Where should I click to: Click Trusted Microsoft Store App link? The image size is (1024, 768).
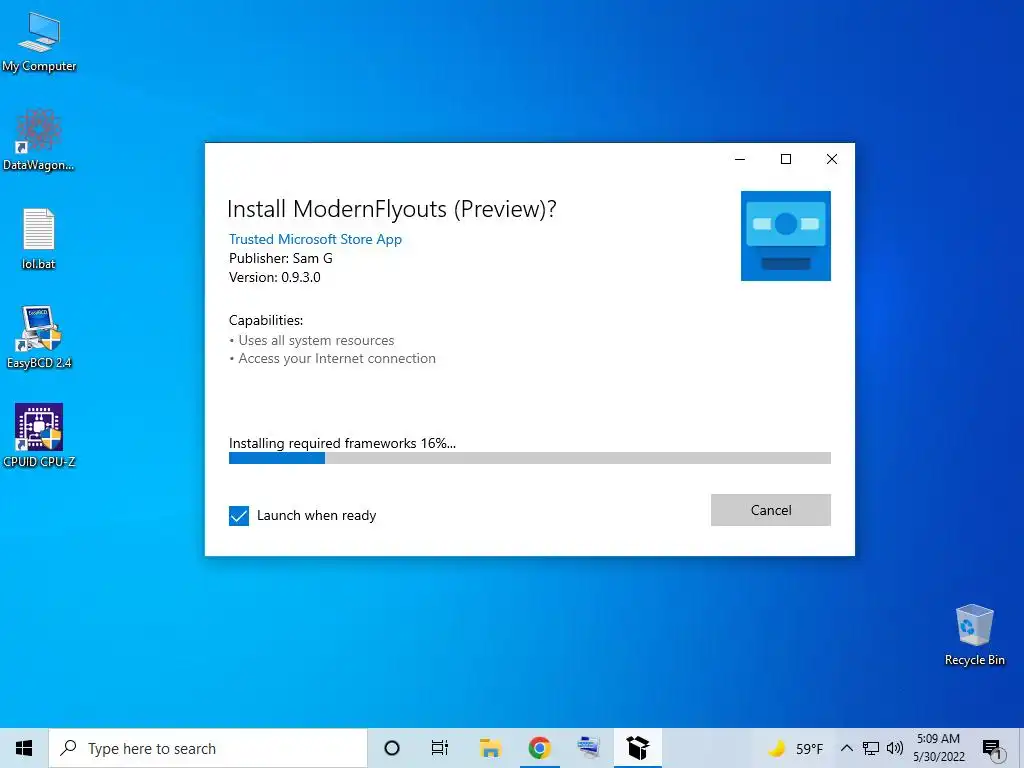point(315,239)
